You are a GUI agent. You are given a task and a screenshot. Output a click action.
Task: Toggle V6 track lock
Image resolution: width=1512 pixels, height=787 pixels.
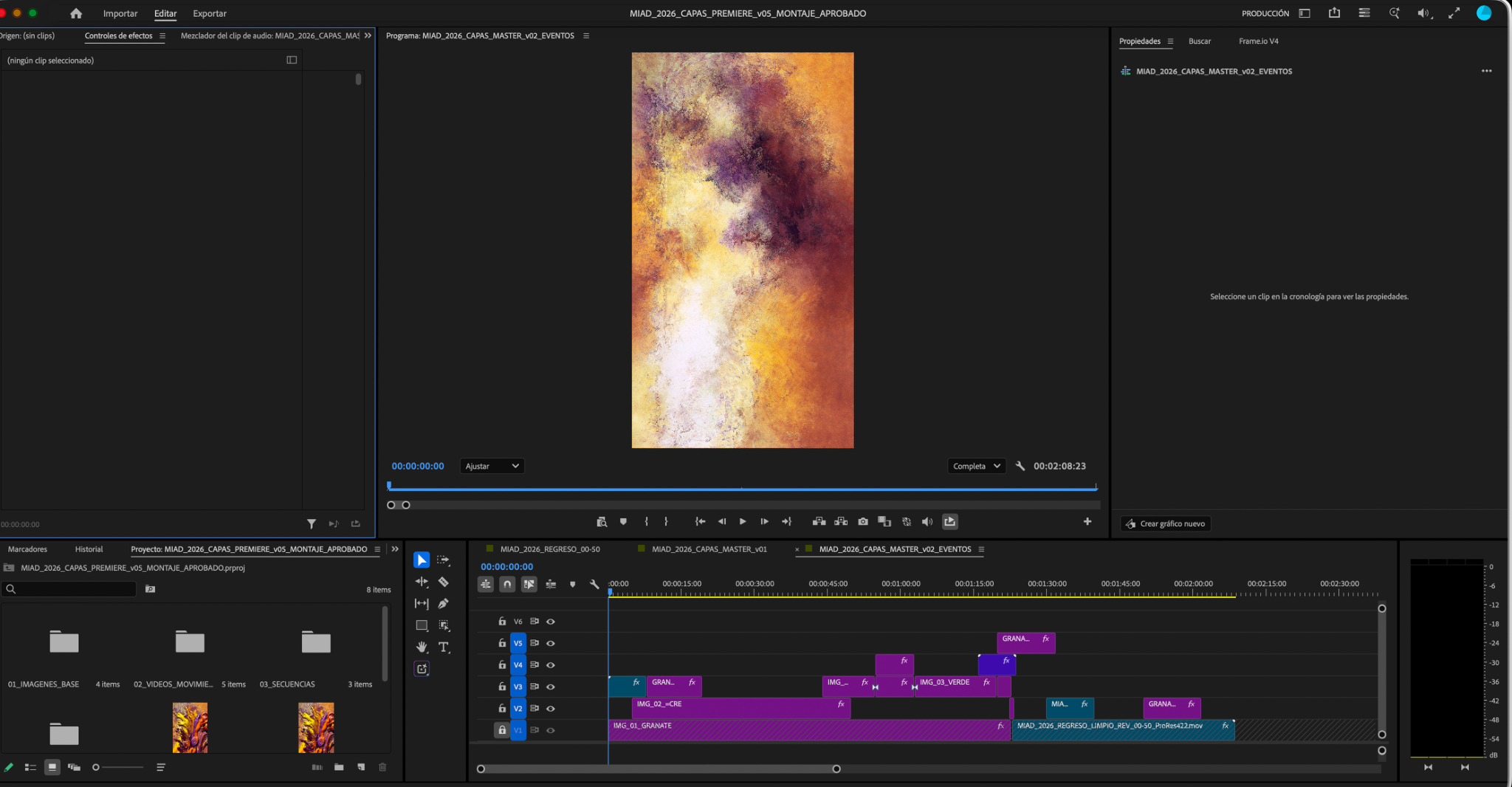point(502,622)
